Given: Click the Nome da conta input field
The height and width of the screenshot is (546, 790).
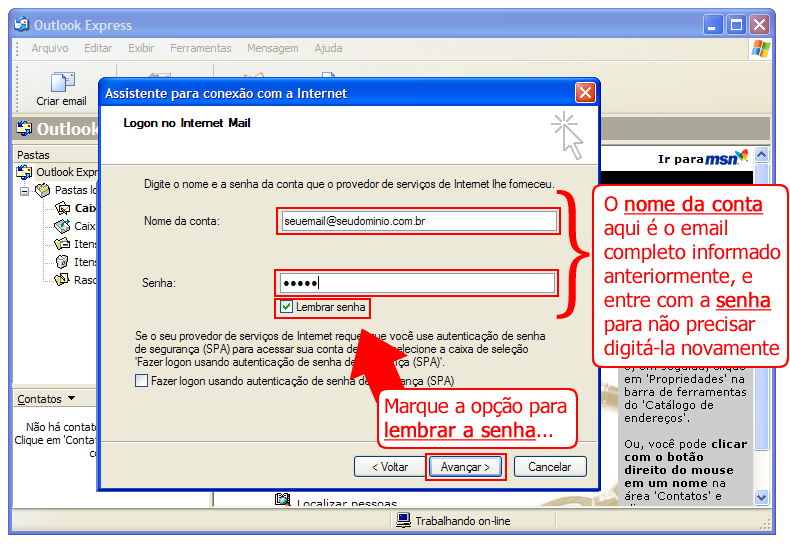Looking at the screenshot, I should coord(418,221).
